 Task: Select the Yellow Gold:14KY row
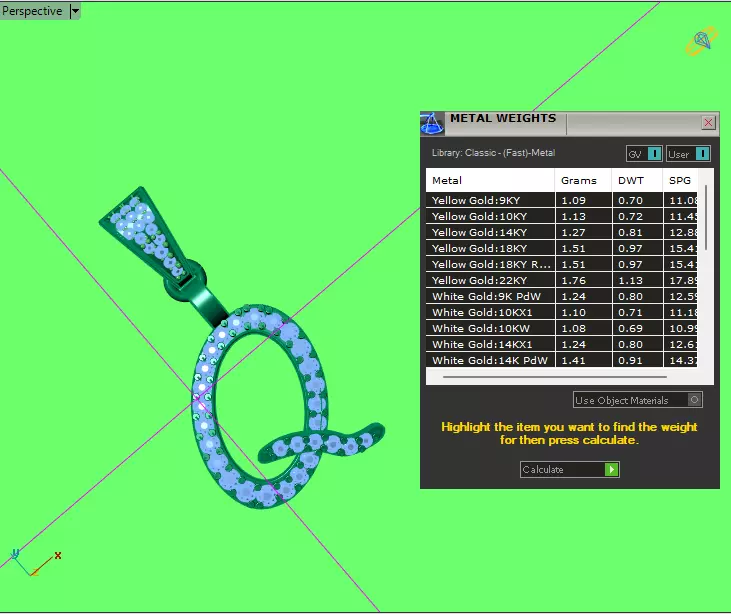[561, 232]
